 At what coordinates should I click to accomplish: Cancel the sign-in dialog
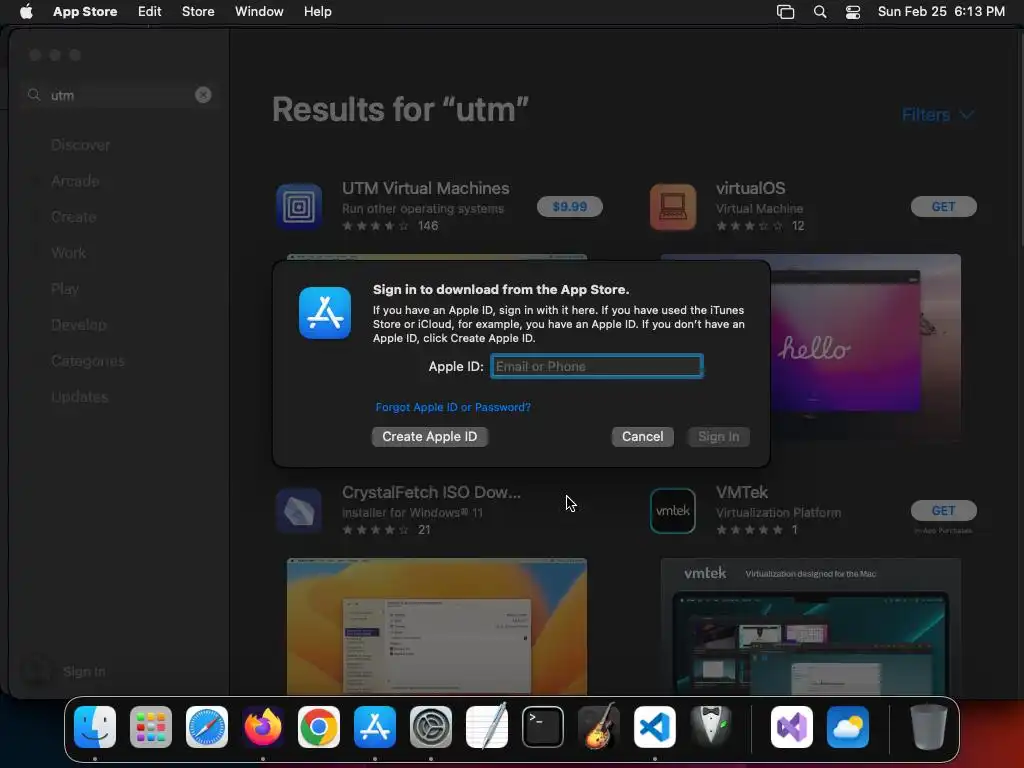click(x=643, y=437)
